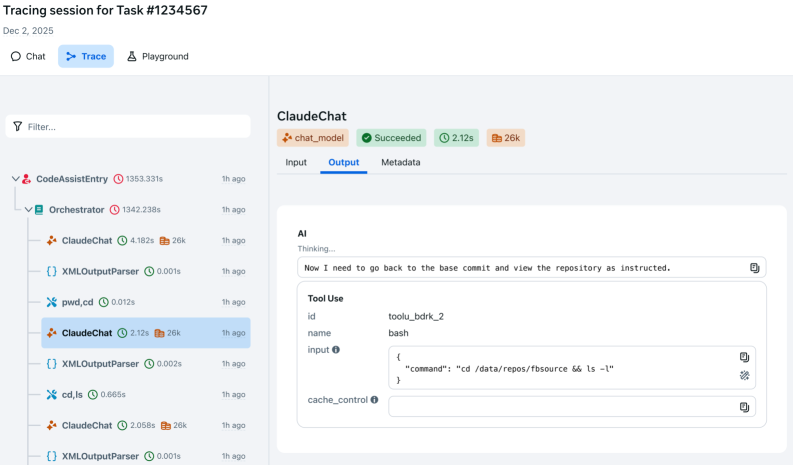This screenshot has height=465, width=793.
Task: Click the info icon next to input
Action: [336, 350]
